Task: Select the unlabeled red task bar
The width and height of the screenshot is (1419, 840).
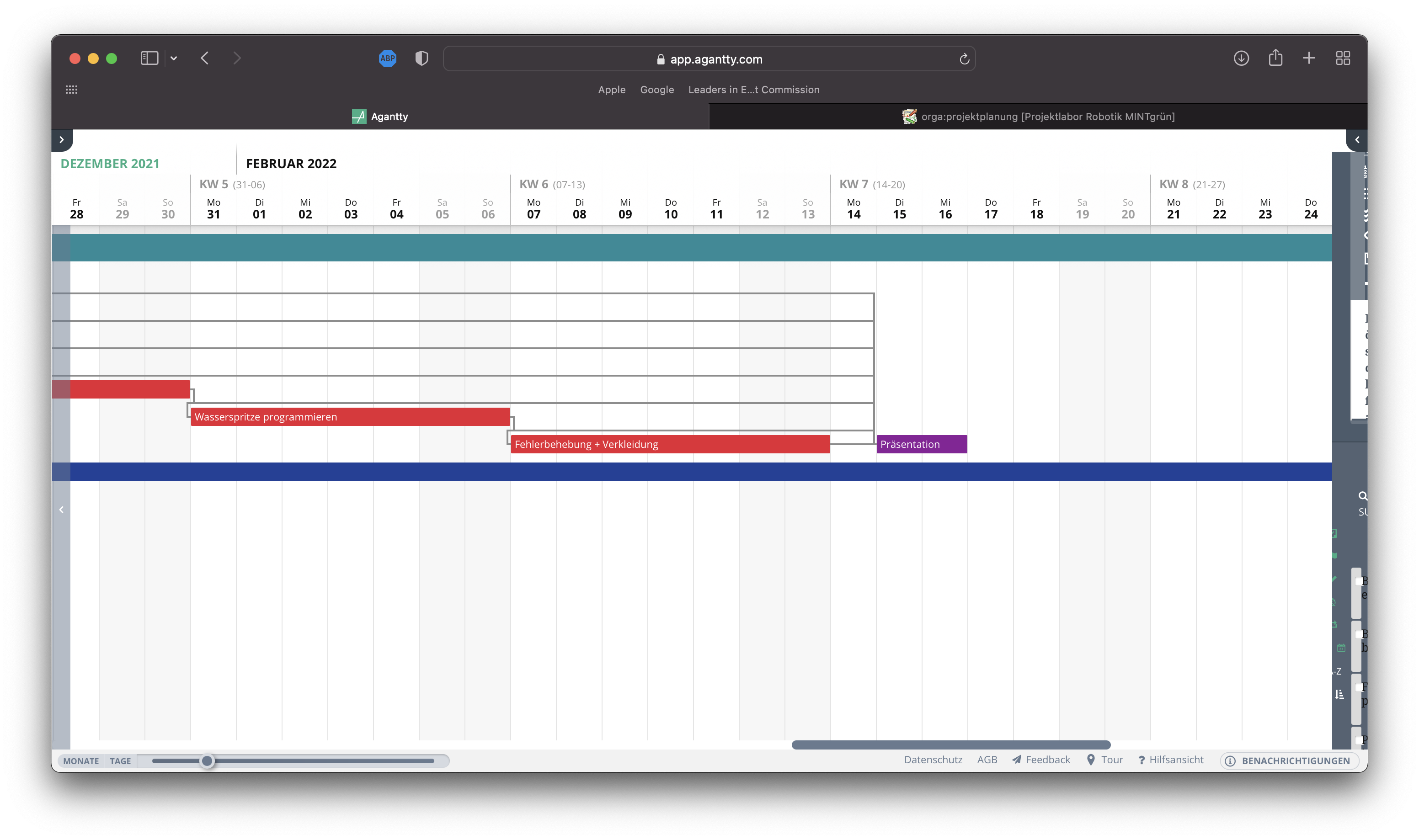Action: pyautogui.click(x=121, y=389)
